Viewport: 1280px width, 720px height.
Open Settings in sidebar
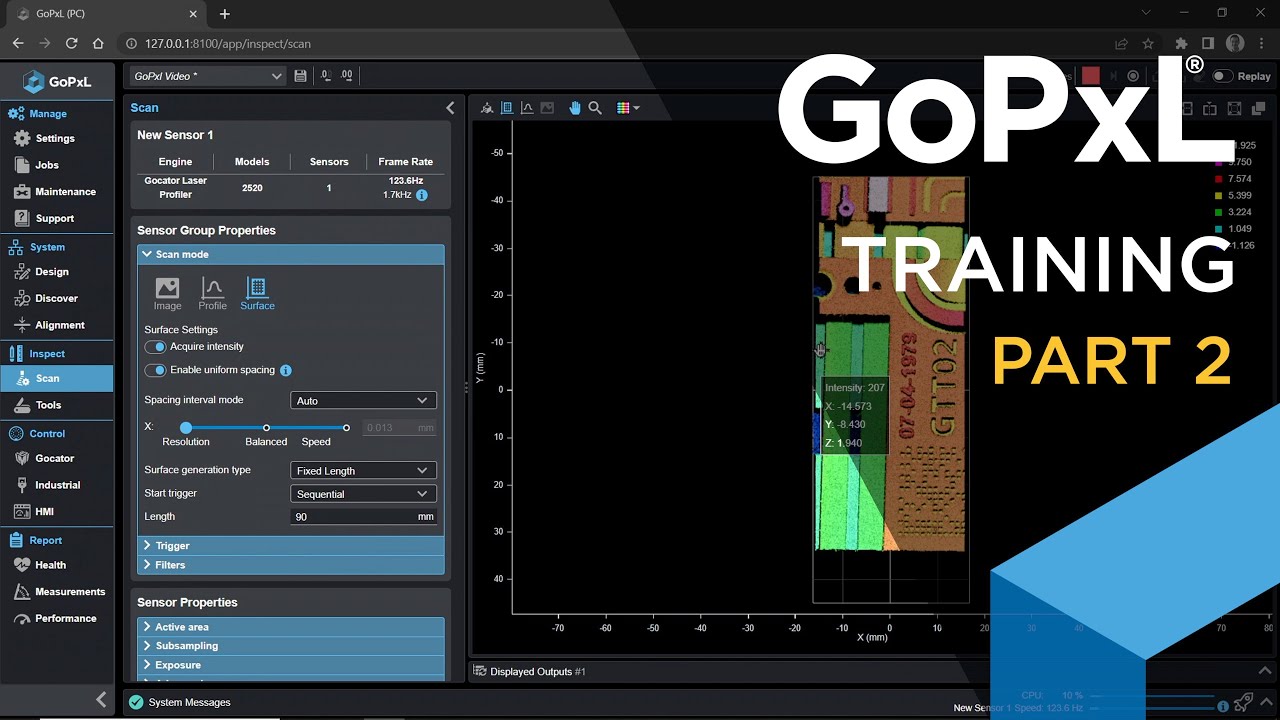tap(57, 139)
